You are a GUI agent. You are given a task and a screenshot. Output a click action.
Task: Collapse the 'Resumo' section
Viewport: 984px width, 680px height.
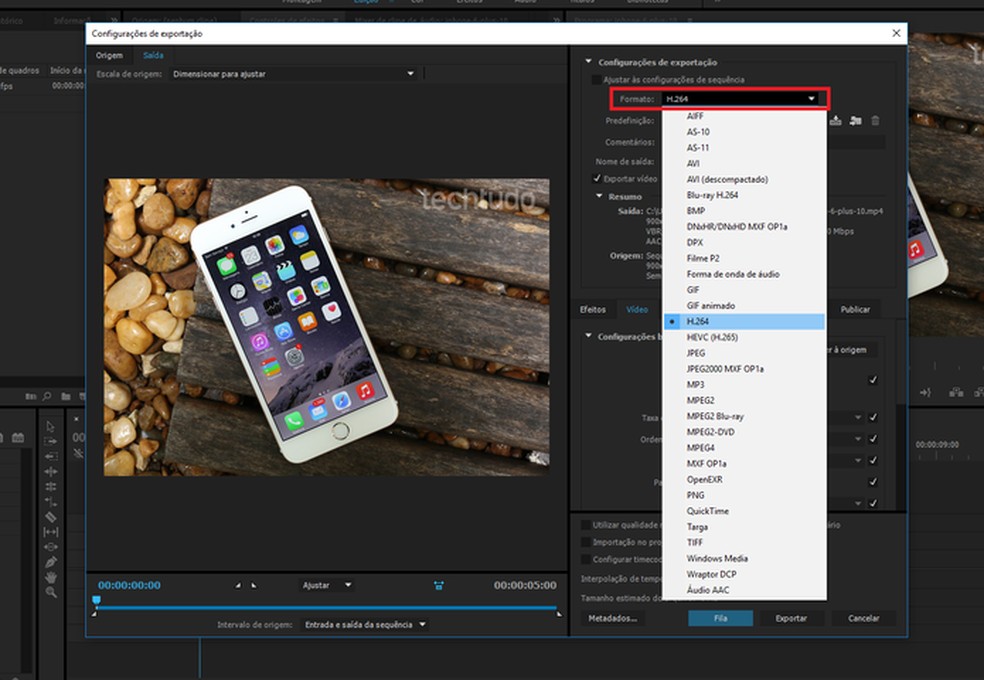tap(600, 197)
